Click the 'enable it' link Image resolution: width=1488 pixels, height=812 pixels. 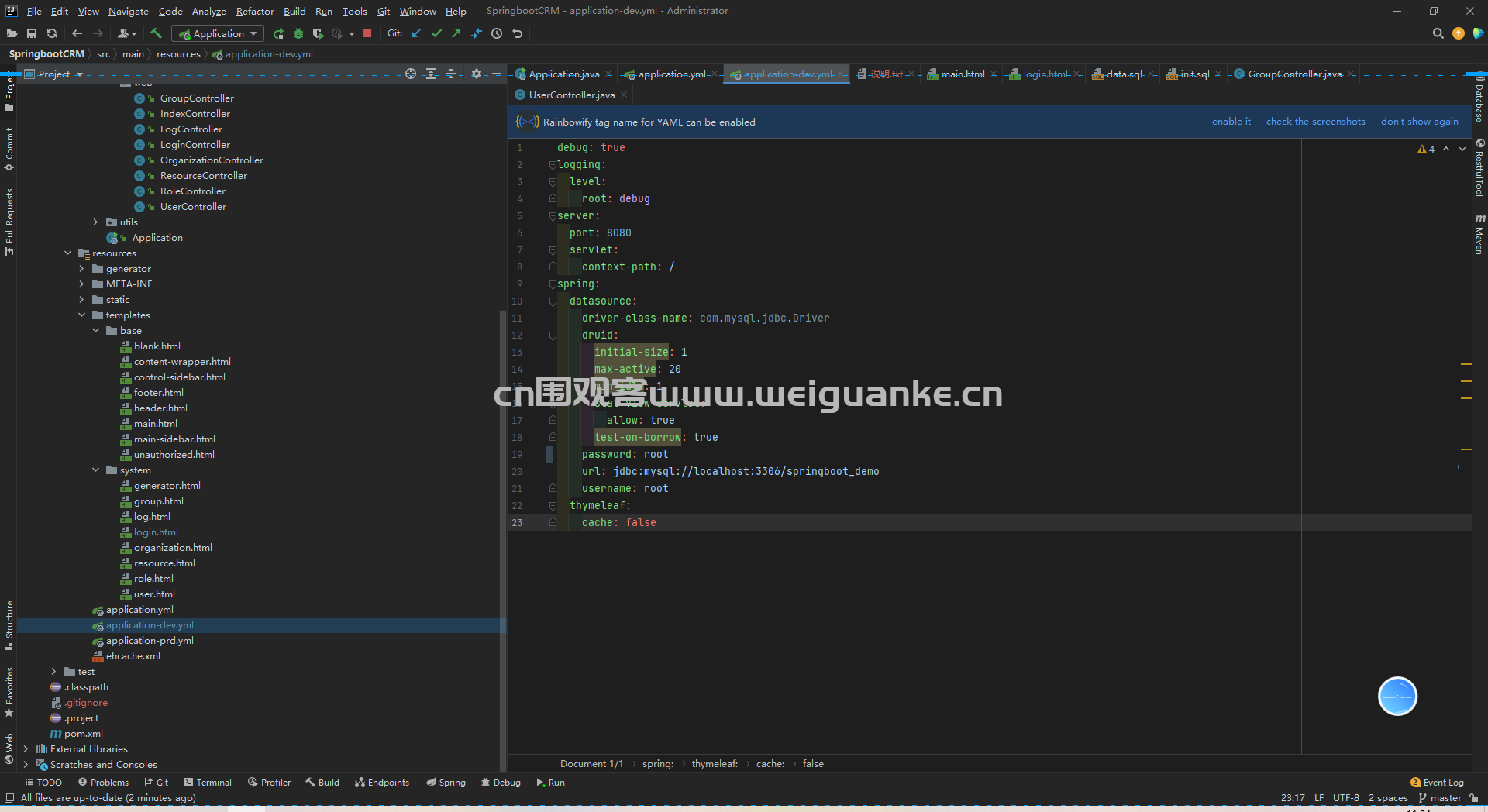(x=1231, y=122)
